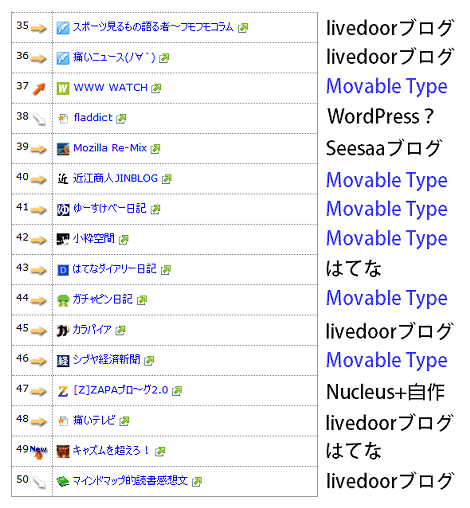This screenshot has height=508, width=470.
Task: Click external-link icon beside WWW WATCH
Action: tap(156, 88)
